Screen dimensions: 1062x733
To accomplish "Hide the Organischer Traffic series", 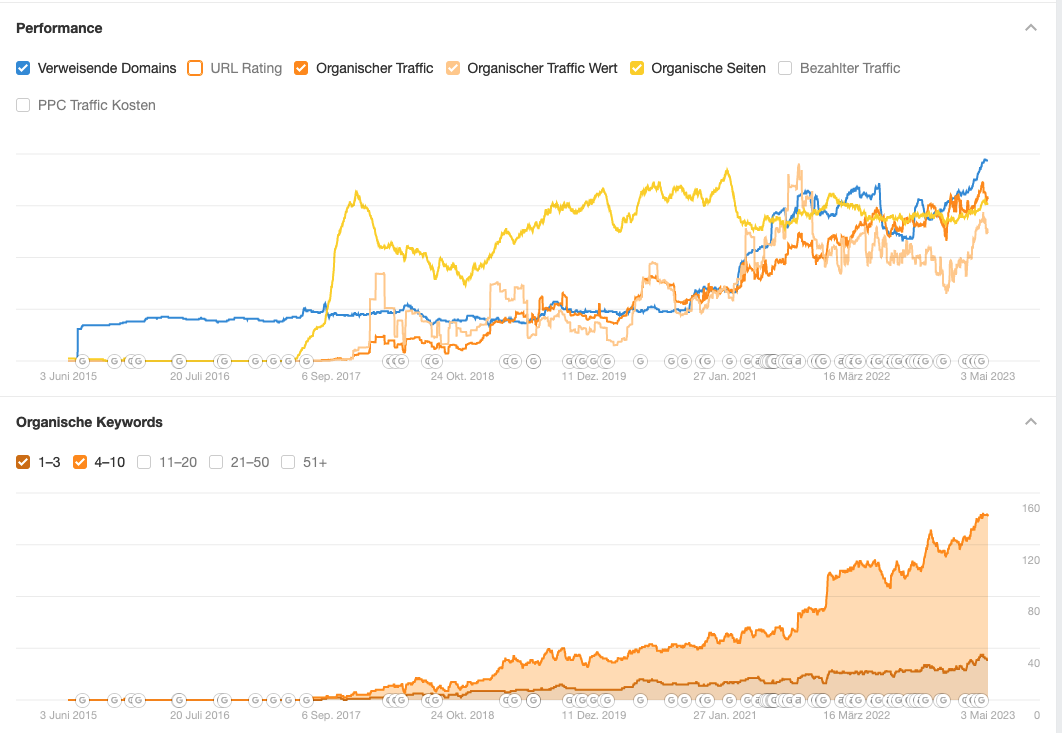I will click(300, 68).
